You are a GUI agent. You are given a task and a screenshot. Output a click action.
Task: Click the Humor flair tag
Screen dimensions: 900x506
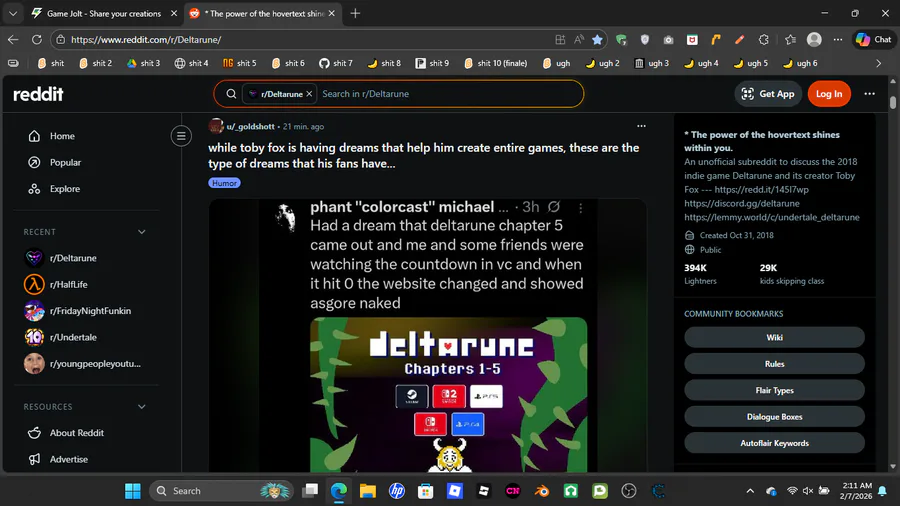[224, 183]
